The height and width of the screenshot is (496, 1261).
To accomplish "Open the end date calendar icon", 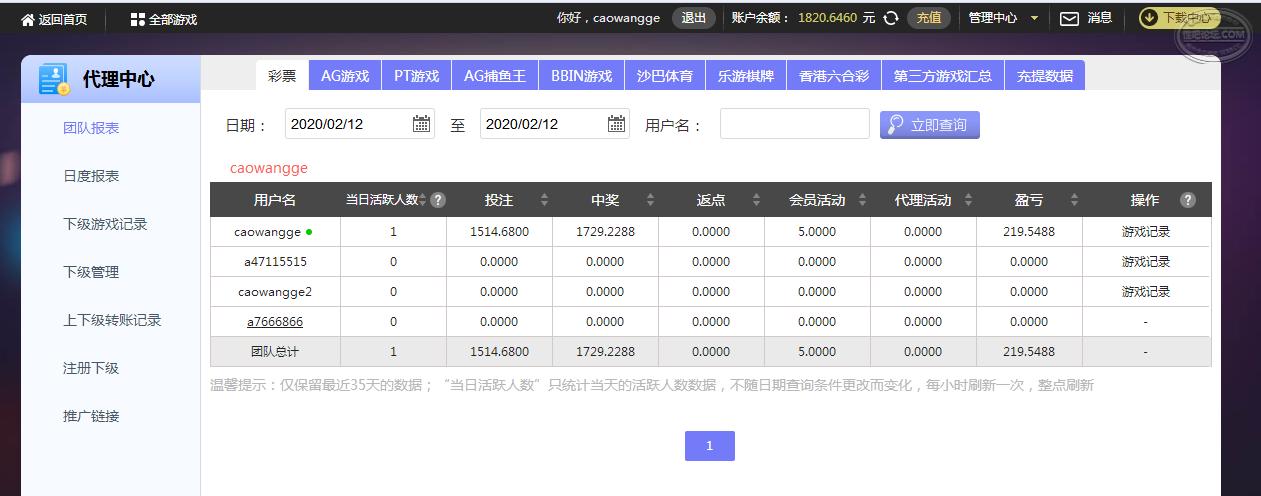I will 616,124.
